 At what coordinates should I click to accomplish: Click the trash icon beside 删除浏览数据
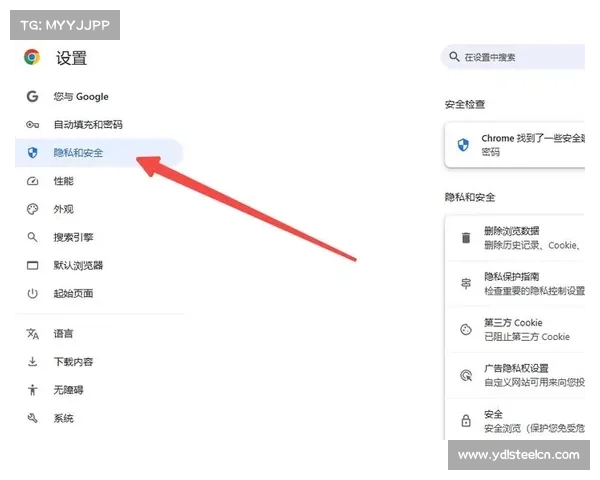pyautogui.click(x=465, y=237)
